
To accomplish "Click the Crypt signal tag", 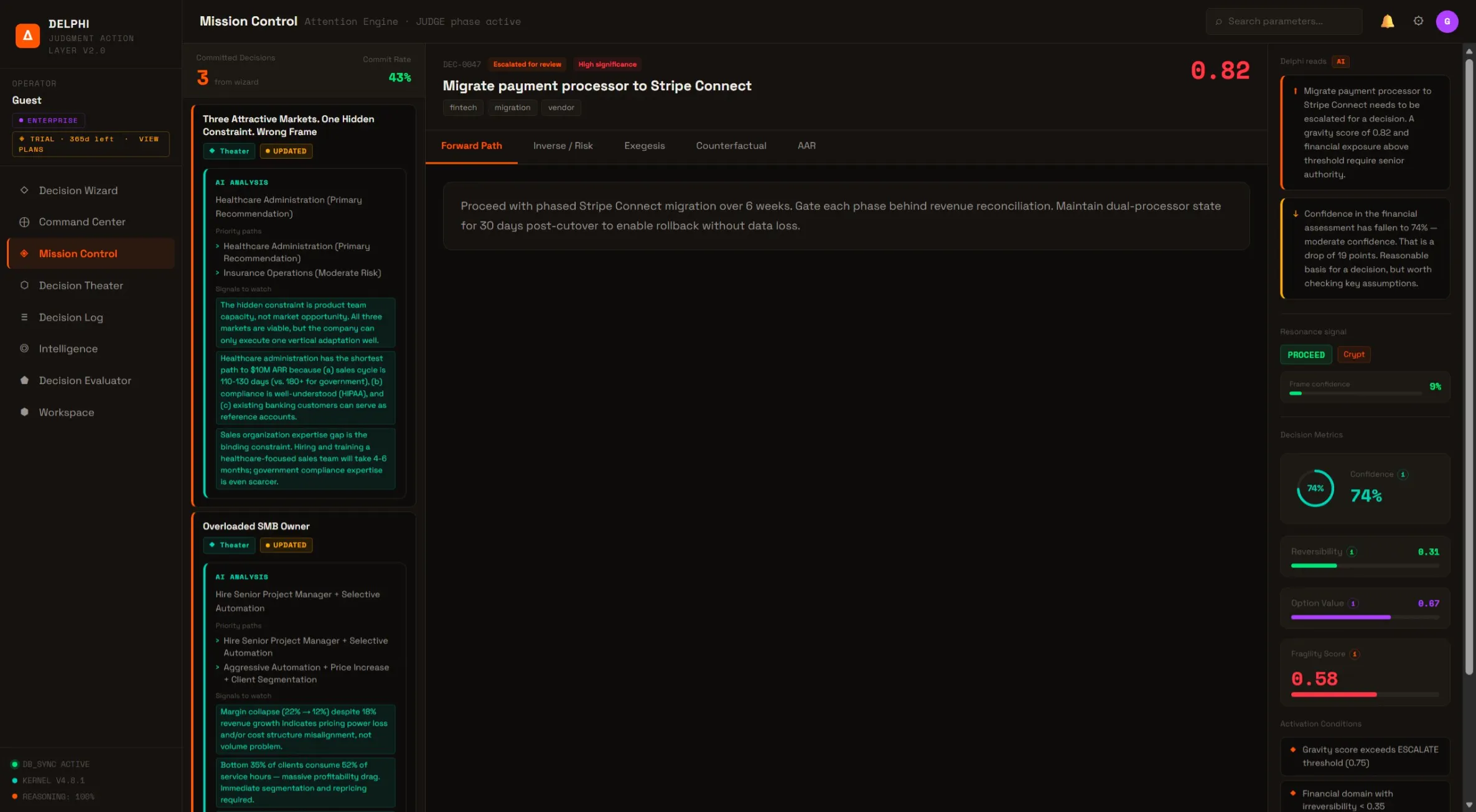I will 1353,355.
